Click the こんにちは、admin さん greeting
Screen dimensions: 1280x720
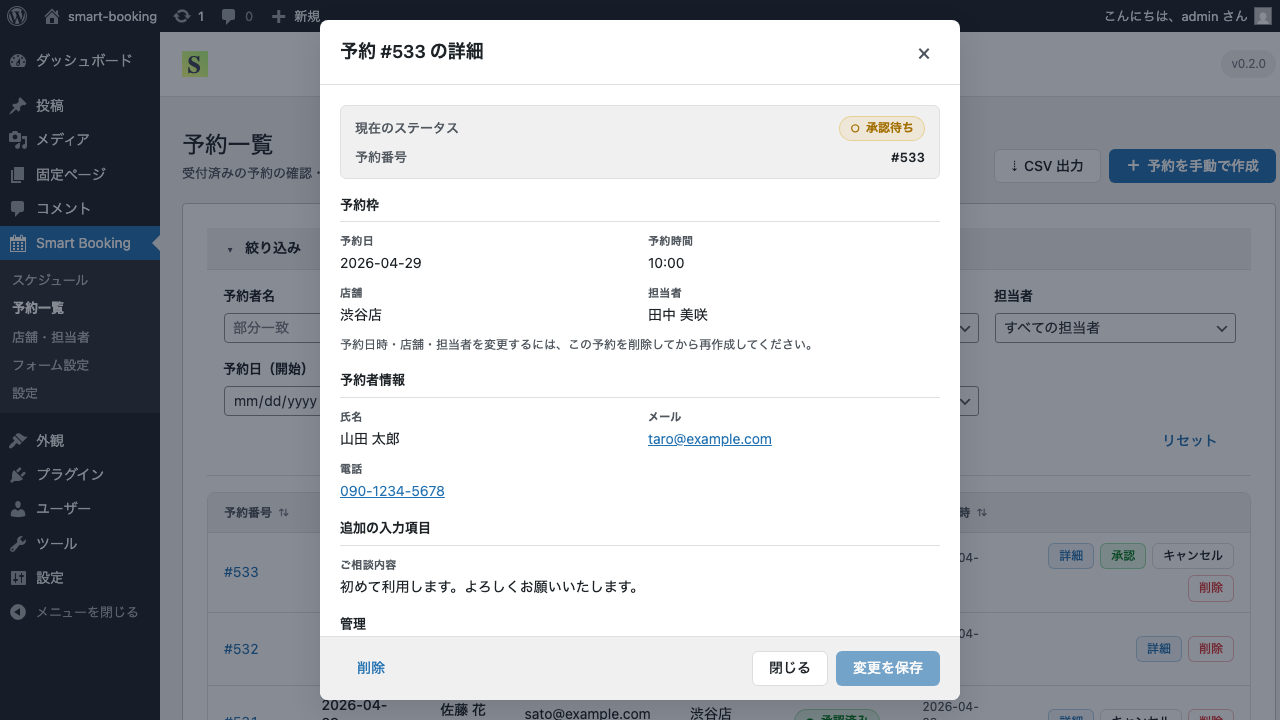[x=1176, y=16]
